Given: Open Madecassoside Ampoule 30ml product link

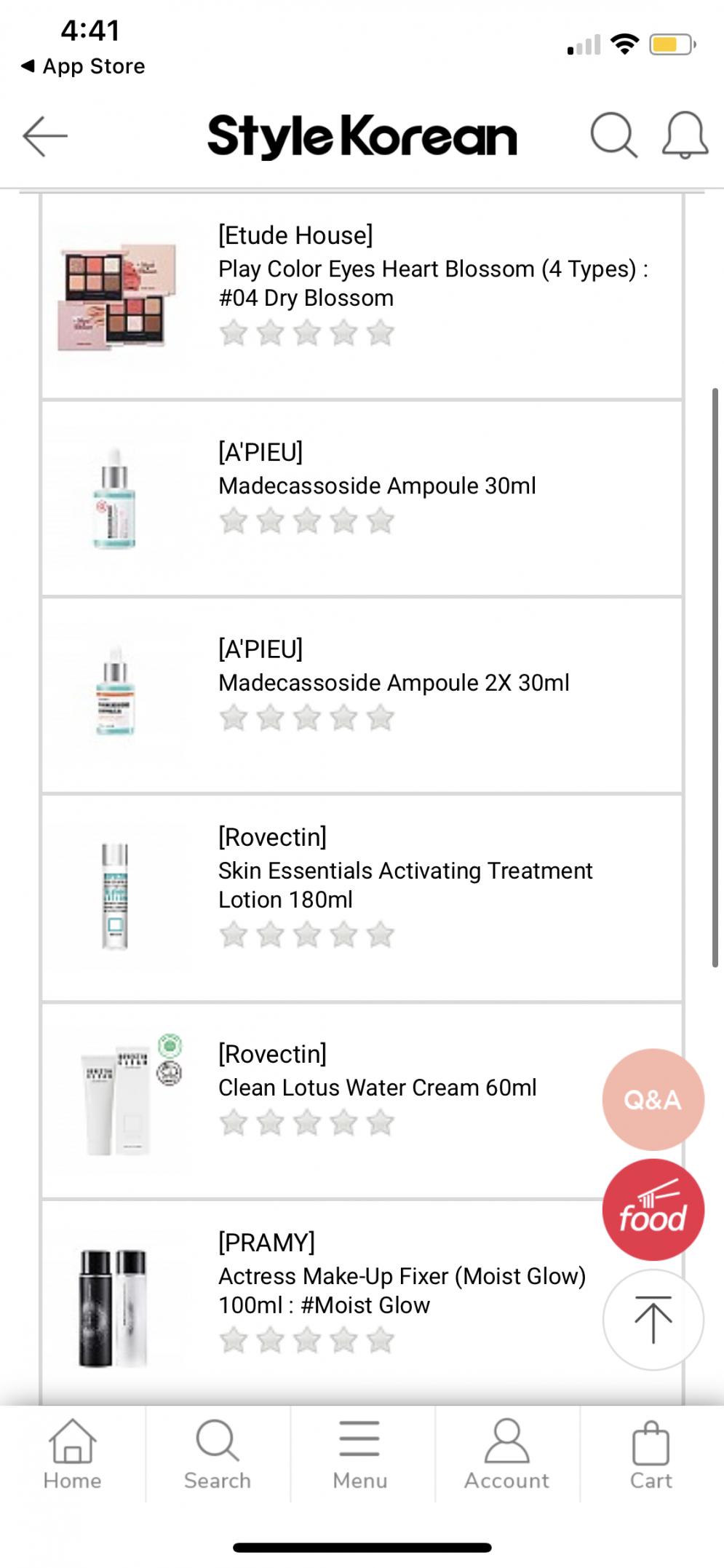Looking at the screenshot, I should click(377, 486).
